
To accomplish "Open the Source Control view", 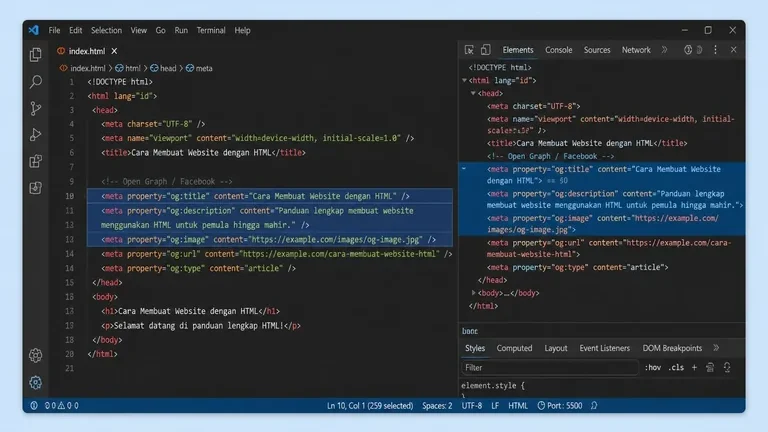I will [x=35, y=108].
